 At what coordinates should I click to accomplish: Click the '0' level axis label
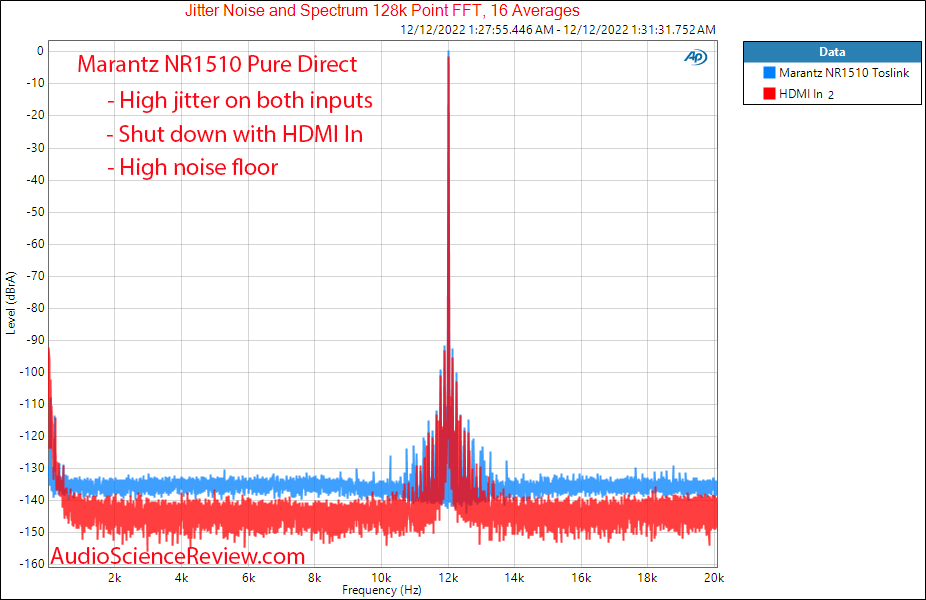click(x=40, y=51)
